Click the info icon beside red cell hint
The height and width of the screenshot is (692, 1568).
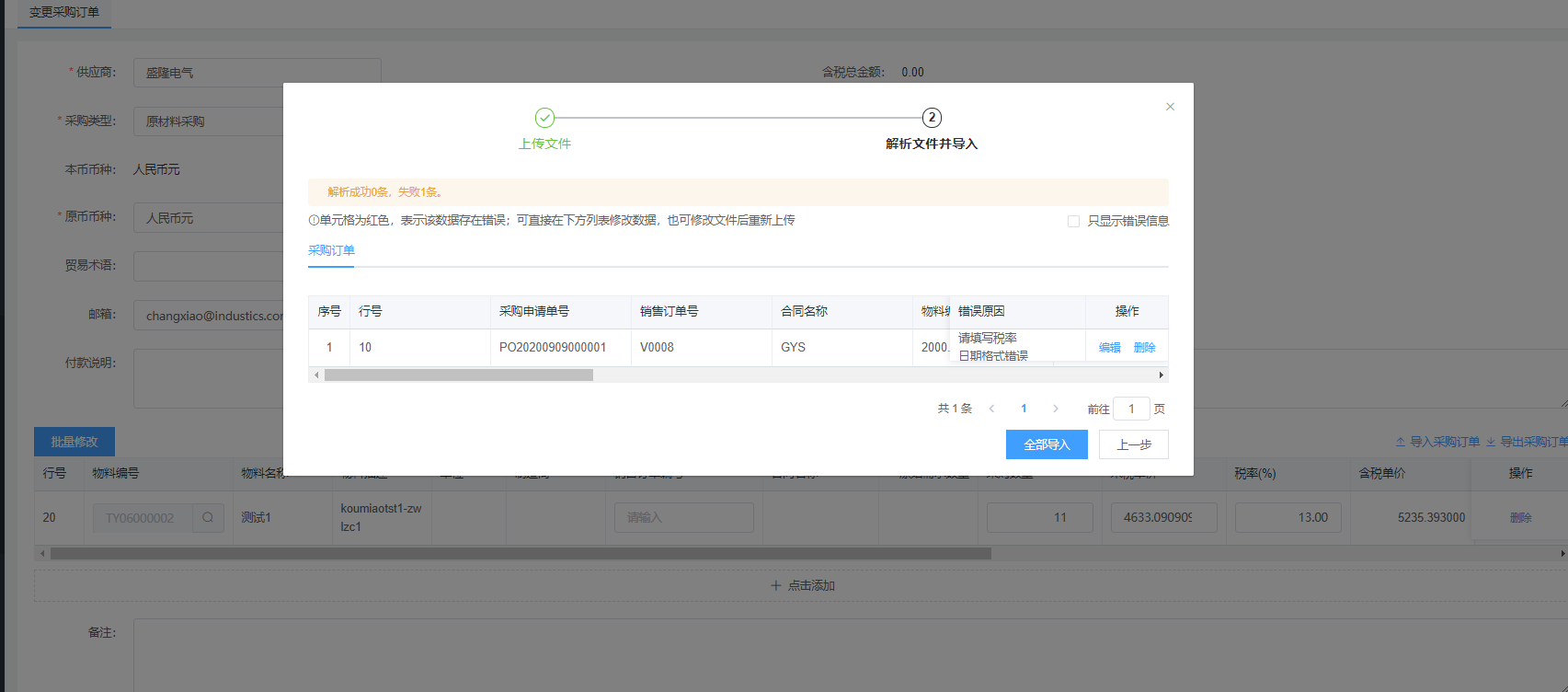tap(314, 221)
